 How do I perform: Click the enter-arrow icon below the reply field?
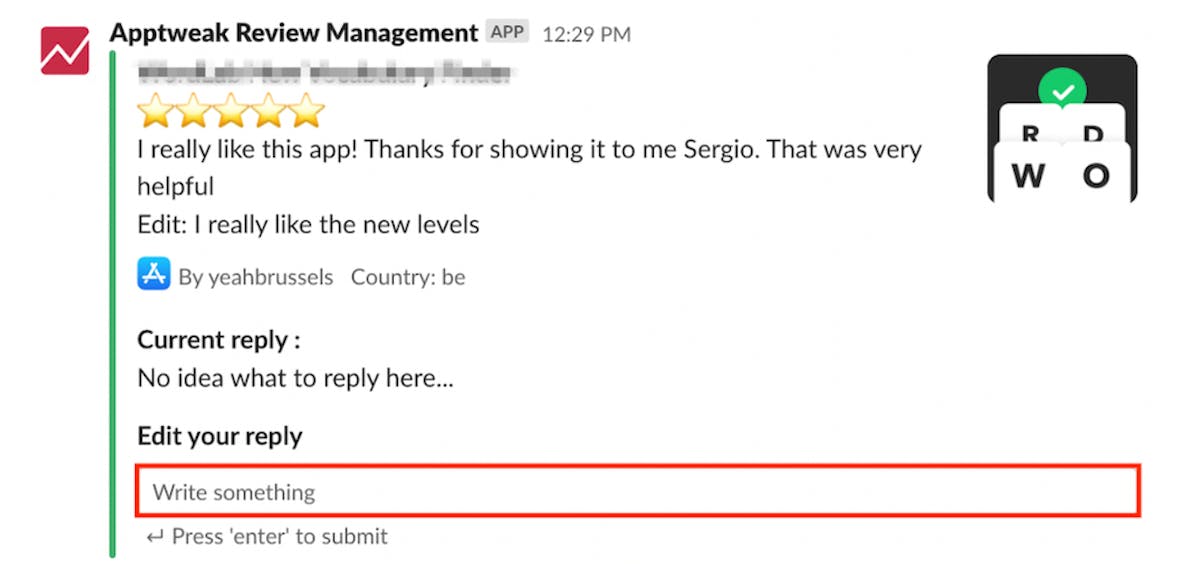[154, 537]
